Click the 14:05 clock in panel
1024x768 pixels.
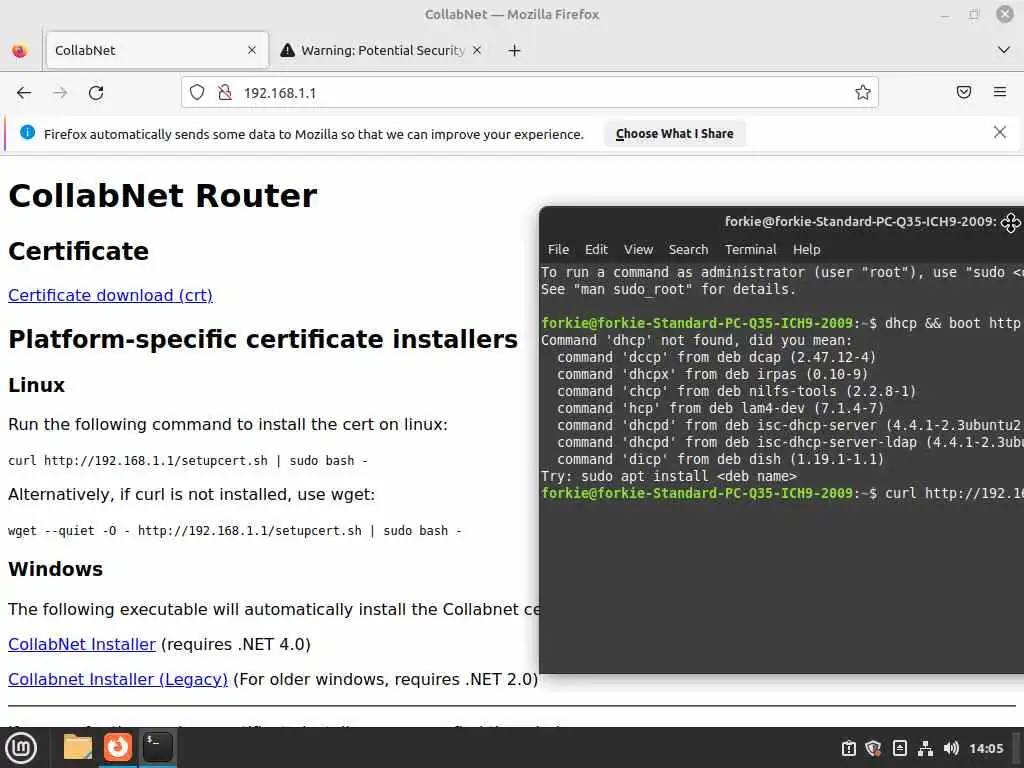coord(986,748)
